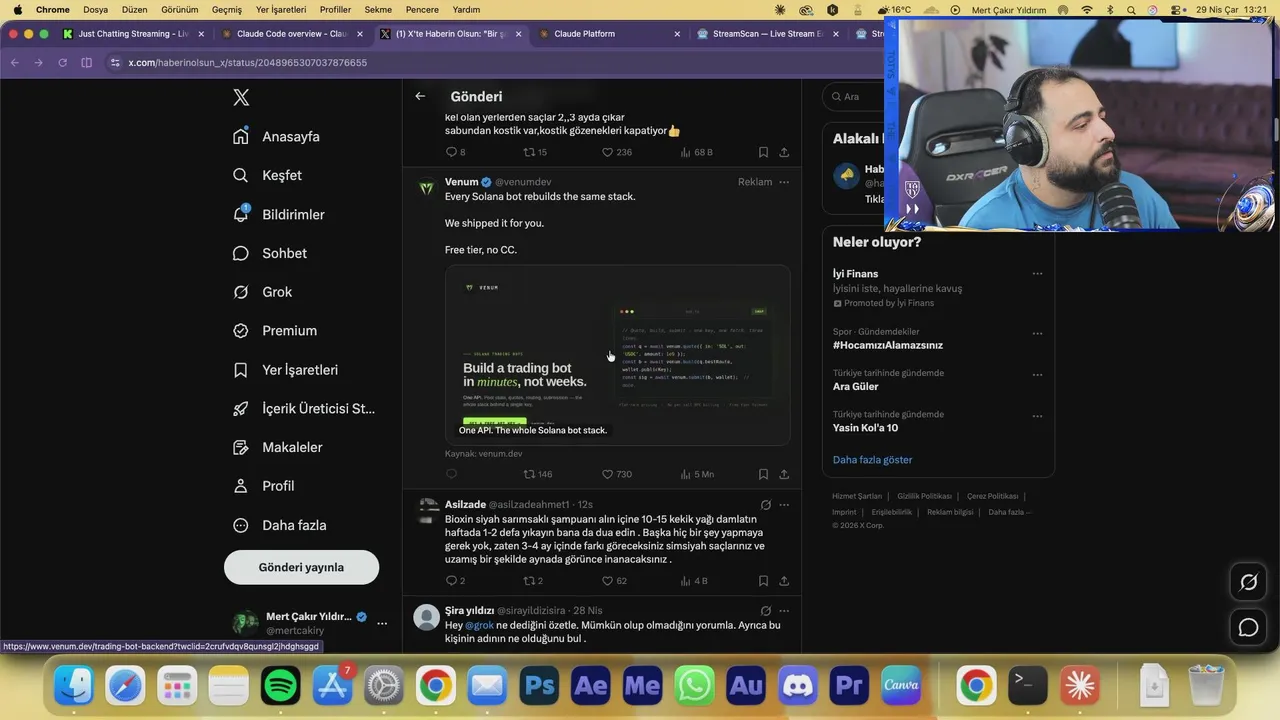Open the Ara Güler trend
This screenshot has width=1280, height=720.
coord(856,386)
